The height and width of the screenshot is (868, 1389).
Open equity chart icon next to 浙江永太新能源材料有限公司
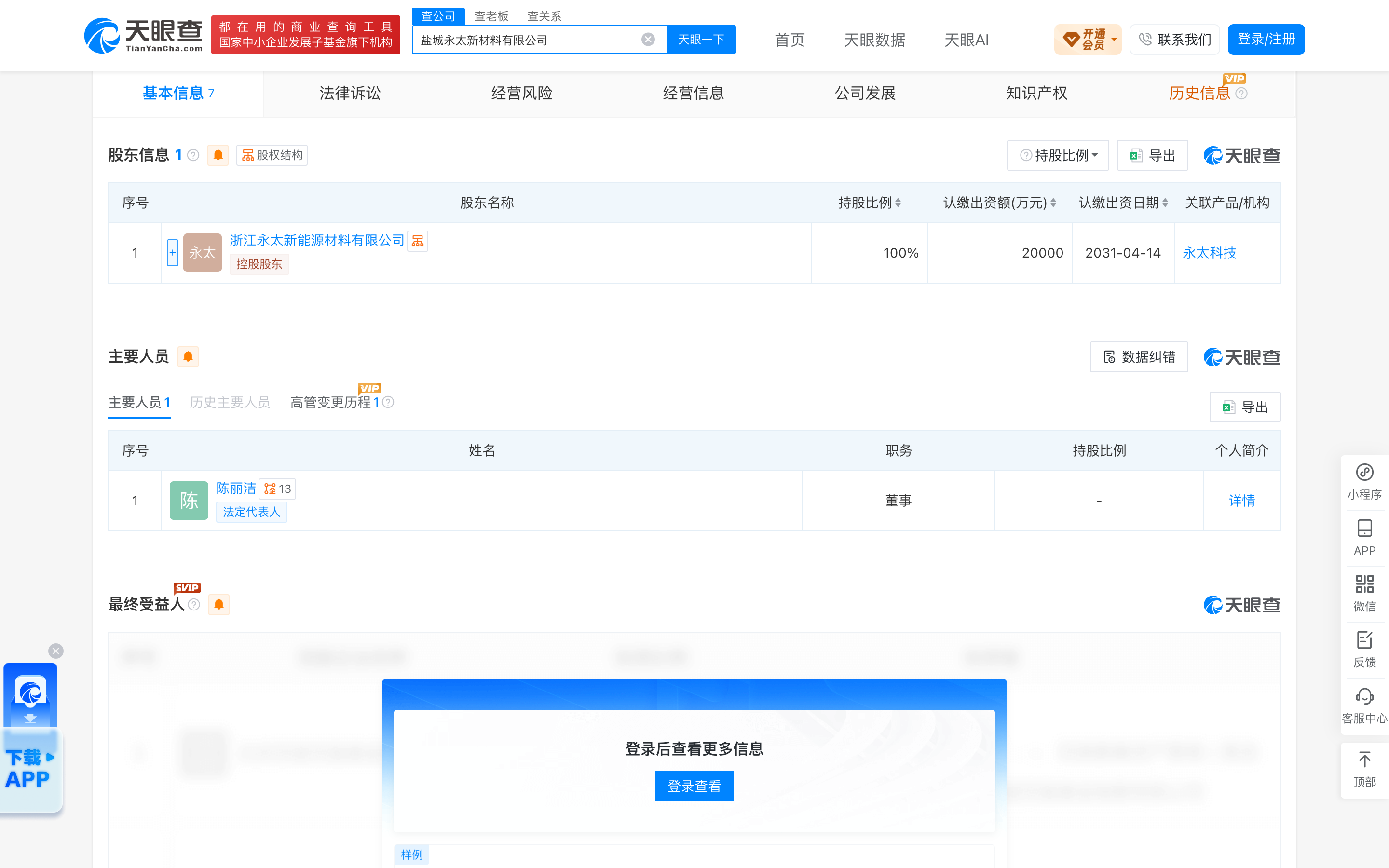point(418,241)
